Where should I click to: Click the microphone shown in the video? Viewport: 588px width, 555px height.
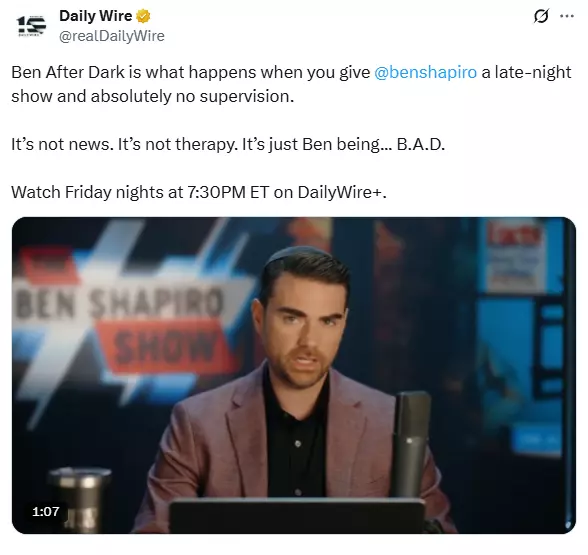(x=411, y=444)
